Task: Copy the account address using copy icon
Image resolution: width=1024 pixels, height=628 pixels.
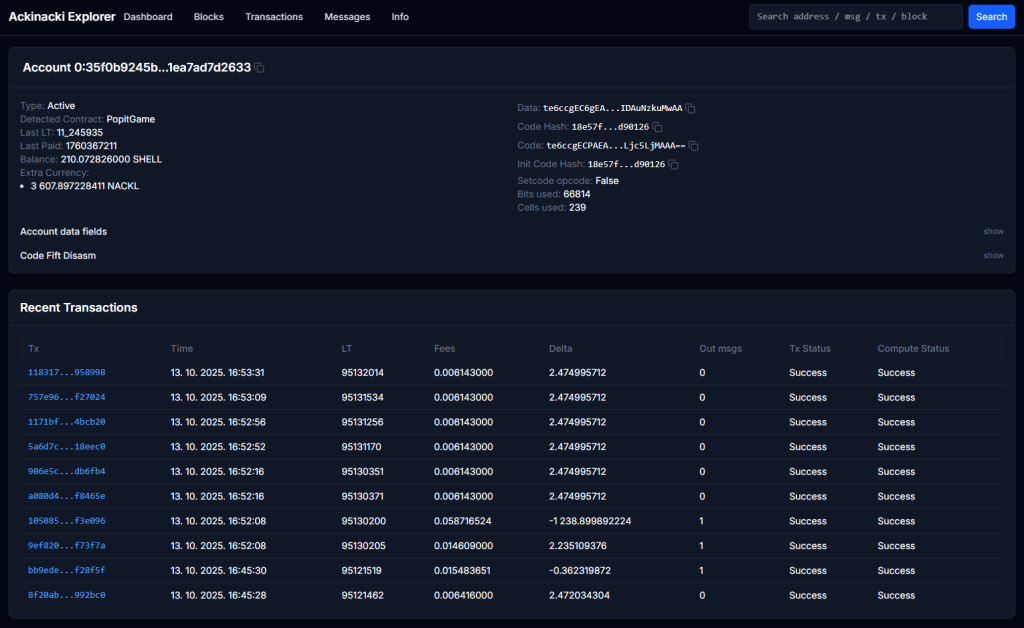Action: coord(260,68)
